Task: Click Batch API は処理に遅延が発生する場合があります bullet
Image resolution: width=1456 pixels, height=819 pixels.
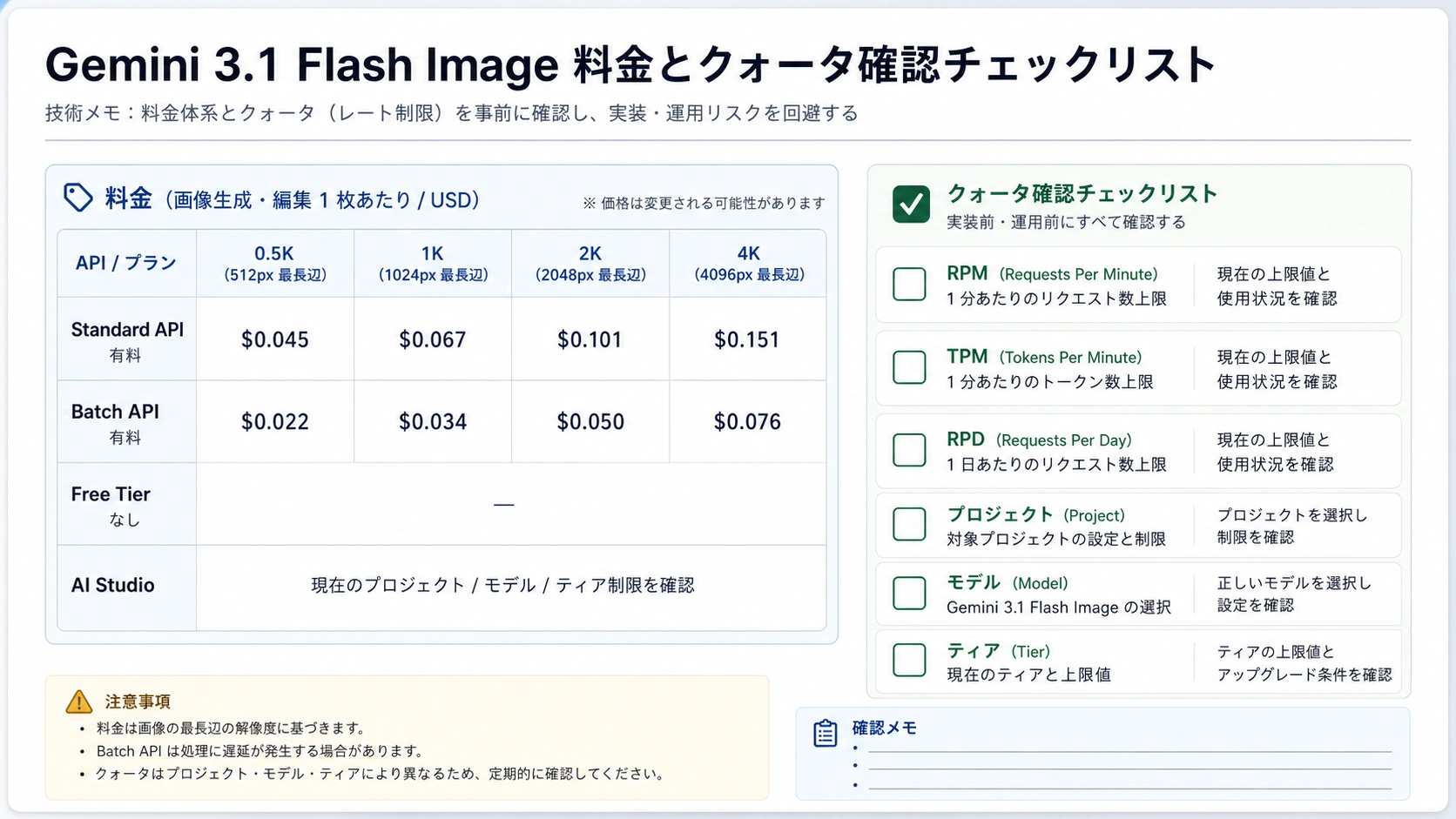Action: point(260,750)
